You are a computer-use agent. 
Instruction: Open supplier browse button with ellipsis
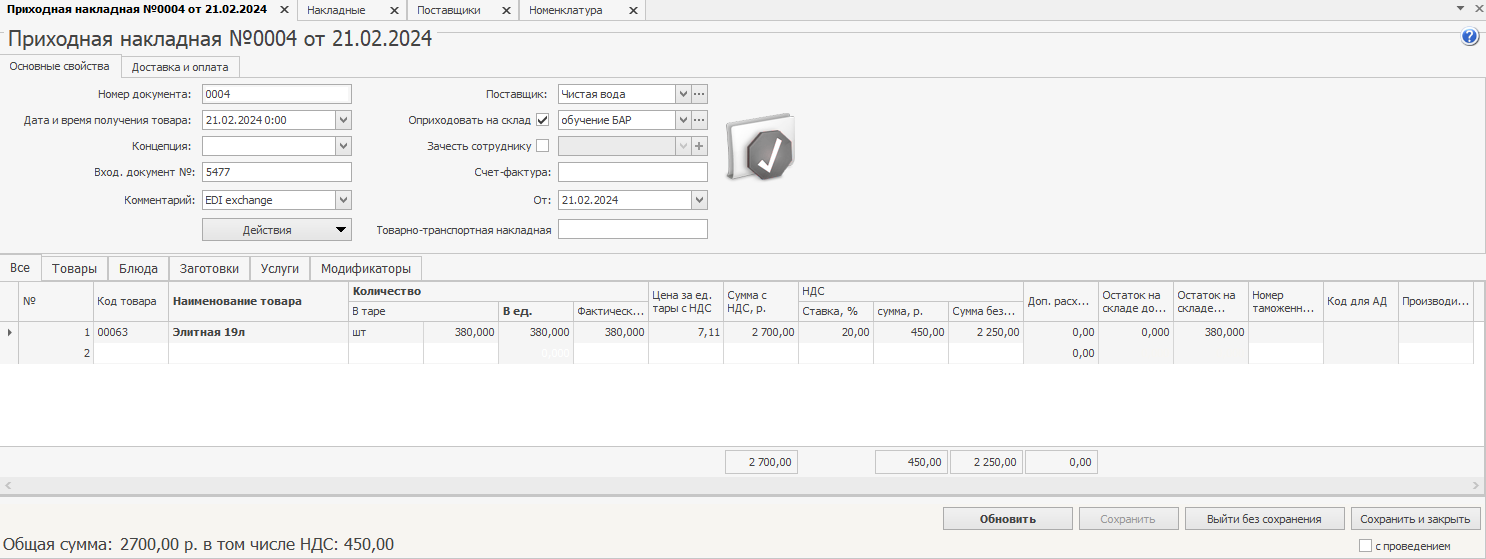coord(699,94)
